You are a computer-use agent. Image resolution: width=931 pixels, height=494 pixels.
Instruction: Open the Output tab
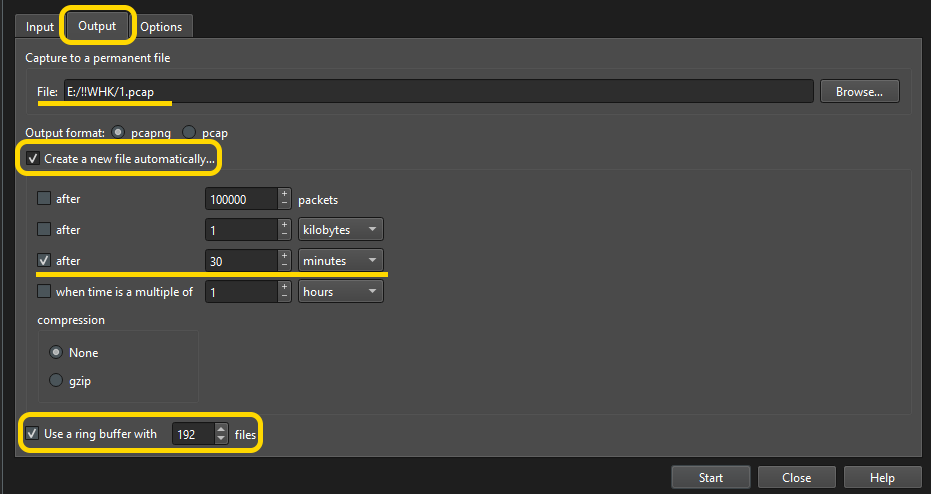[97, 26]
